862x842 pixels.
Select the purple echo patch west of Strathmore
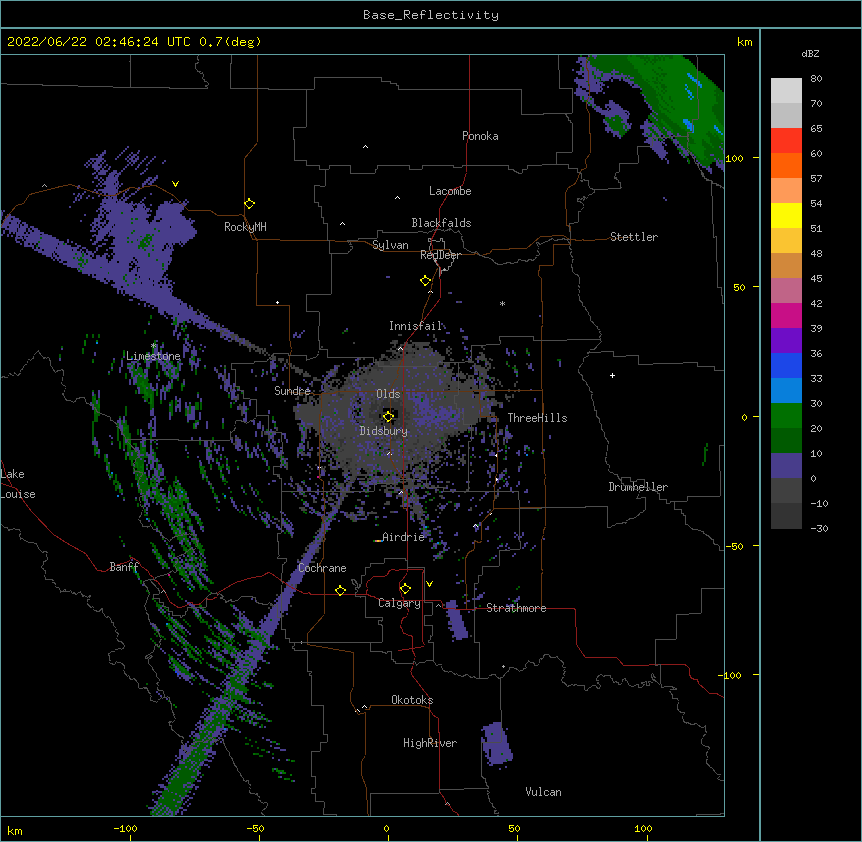456,620
